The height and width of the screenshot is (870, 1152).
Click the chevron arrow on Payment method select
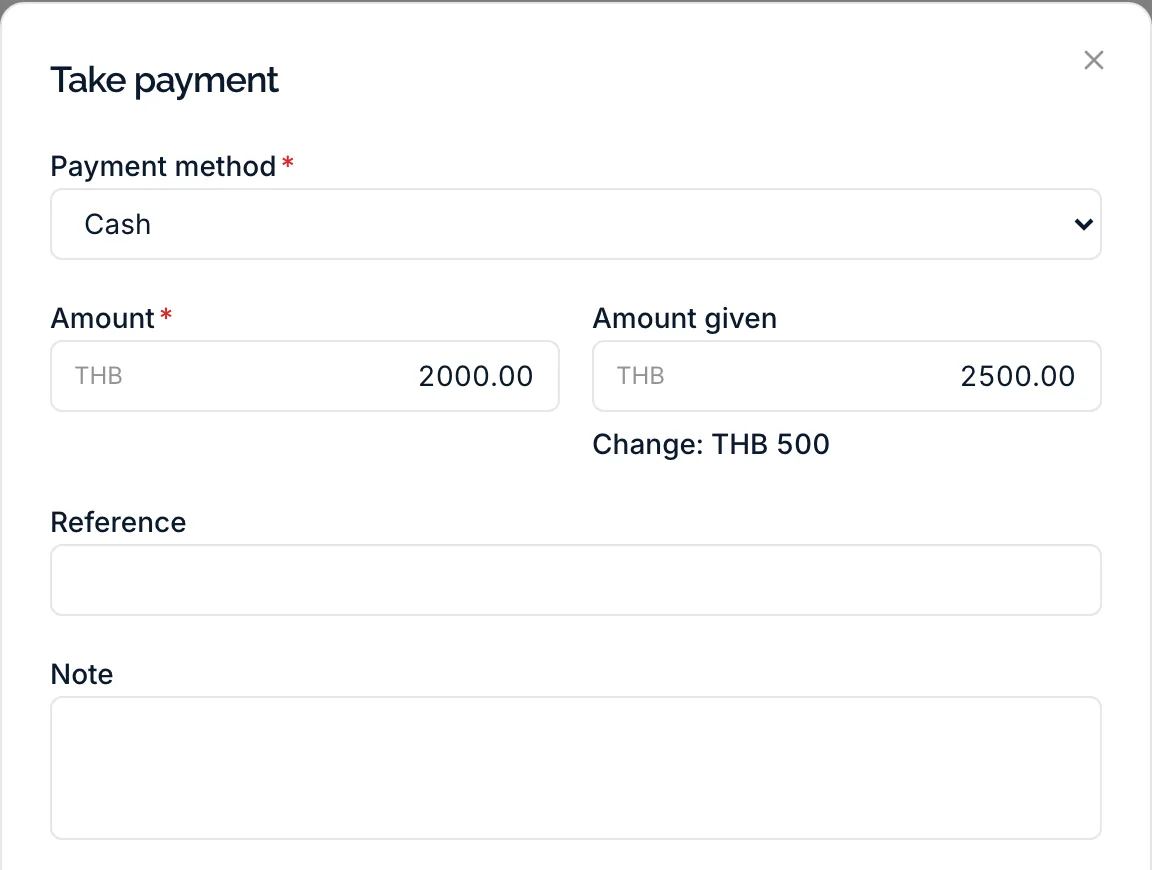pos(1083,224)
